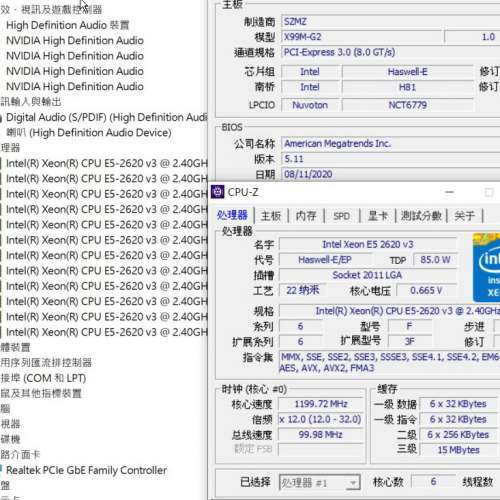
Task: Click the Nuvoton LPCIO vendor field
Action: tap(310, 105)
